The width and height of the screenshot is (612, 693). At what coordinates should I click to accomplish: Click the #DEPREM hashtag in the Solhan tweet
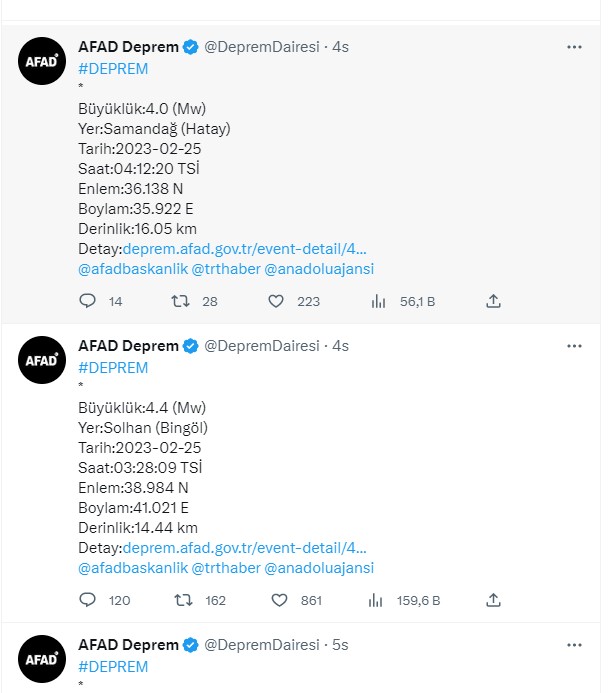113,368
